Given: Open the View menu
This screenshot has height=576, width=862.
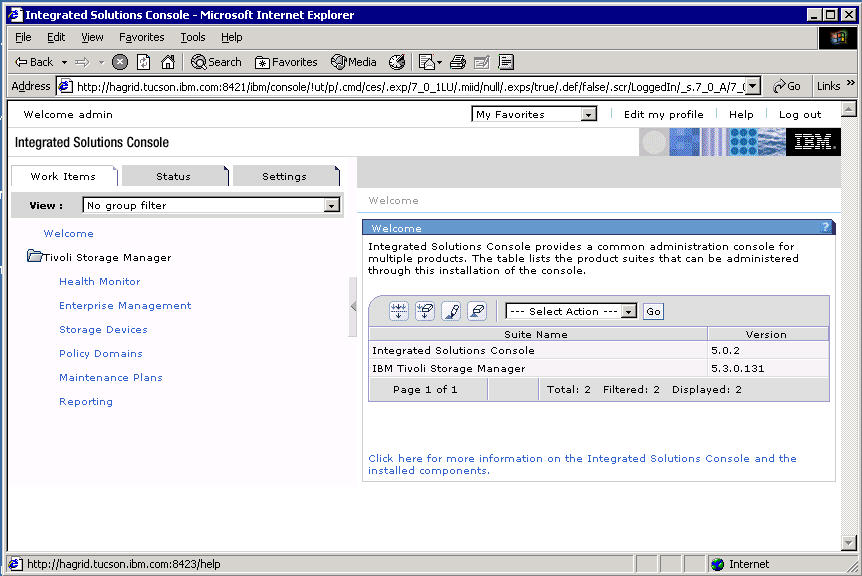Looking at the screenshot, I should click(92, 37).
